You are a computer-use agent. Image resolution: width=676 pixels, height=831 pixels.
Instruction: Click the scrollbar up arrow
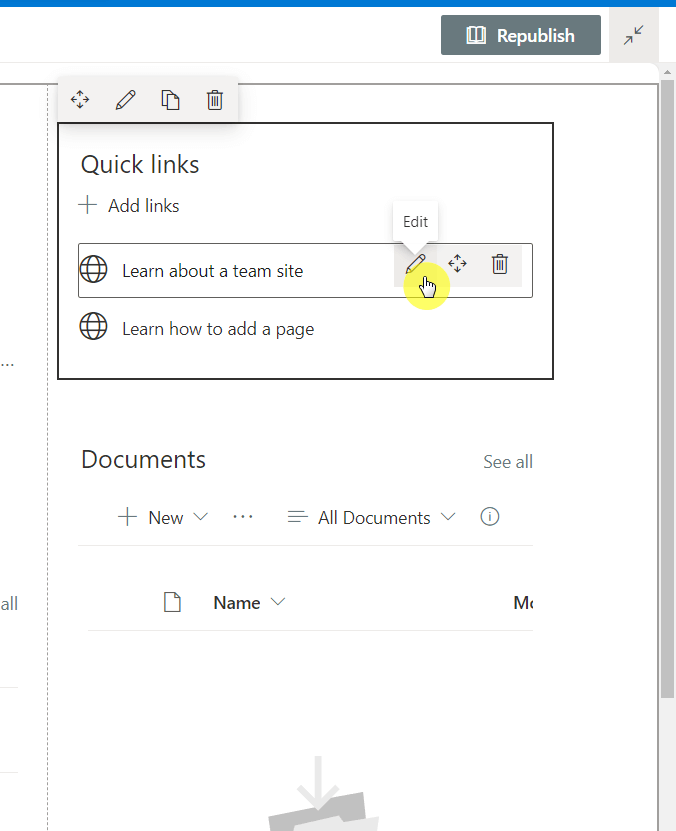[668, 72]
